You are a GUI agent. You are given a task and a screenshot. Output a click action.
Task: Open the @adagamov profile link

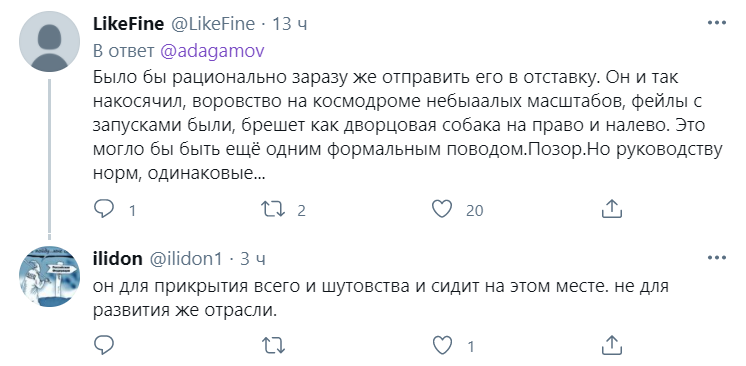pos(212,51)
